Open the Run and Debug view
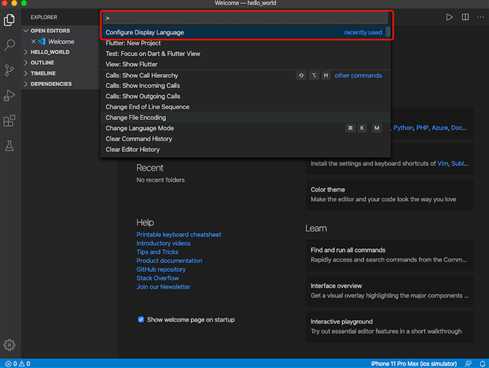Viewport: 489px width, 368px height. click(9, 96)
